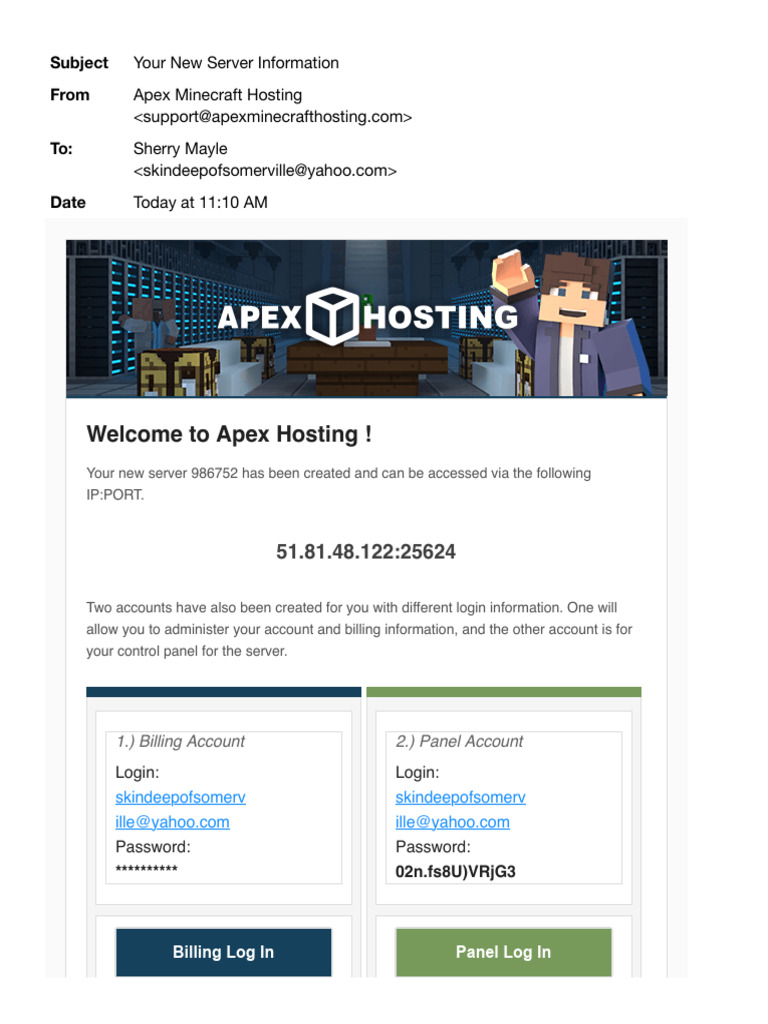Click the Apex Hosting banner image
768x1024 pixels.
pos(366,318)
